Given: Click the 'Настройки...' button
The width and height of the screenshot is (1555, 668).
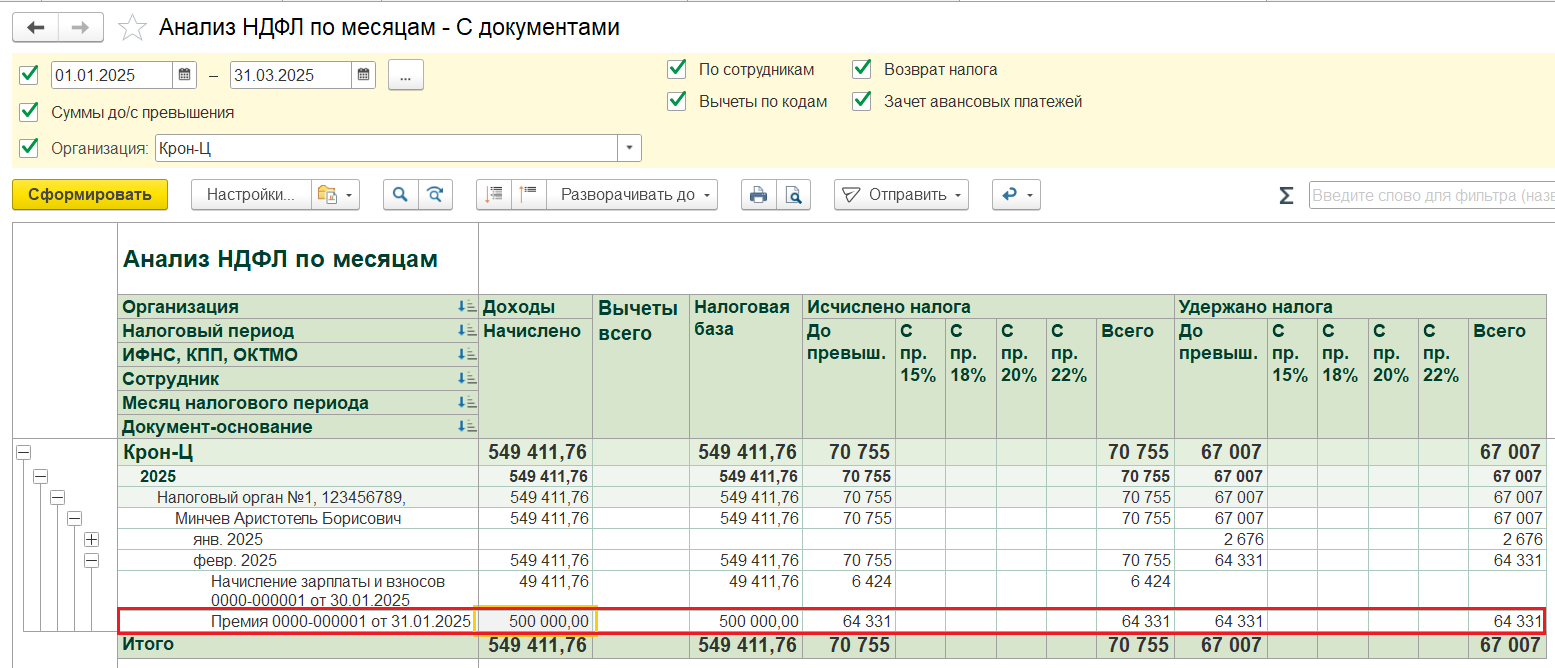Looking at the screenshot, I should [250, 195].
